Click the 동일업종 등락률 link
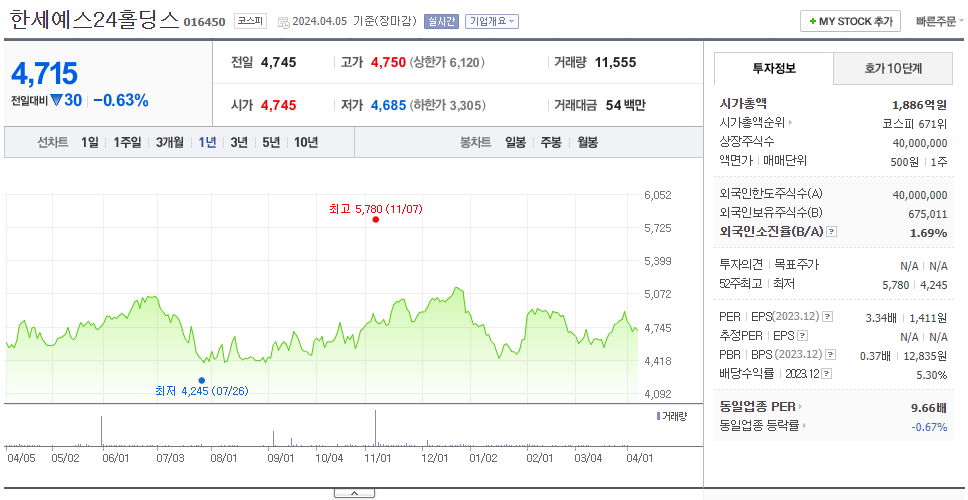Image resolution: width=968 pixels, height=500 pixels. [759, 425]
